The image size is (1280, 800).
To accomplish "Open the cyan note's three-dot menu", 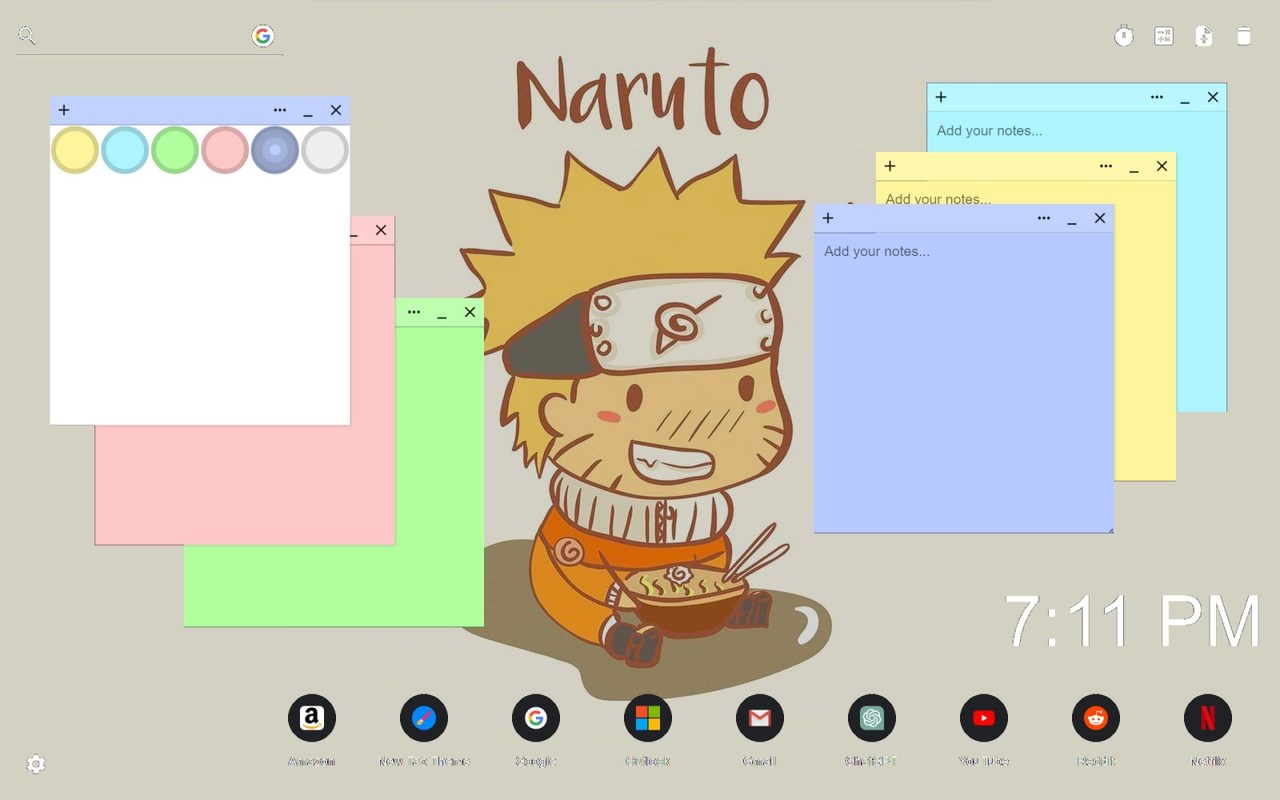I will tap(1157, 97).
